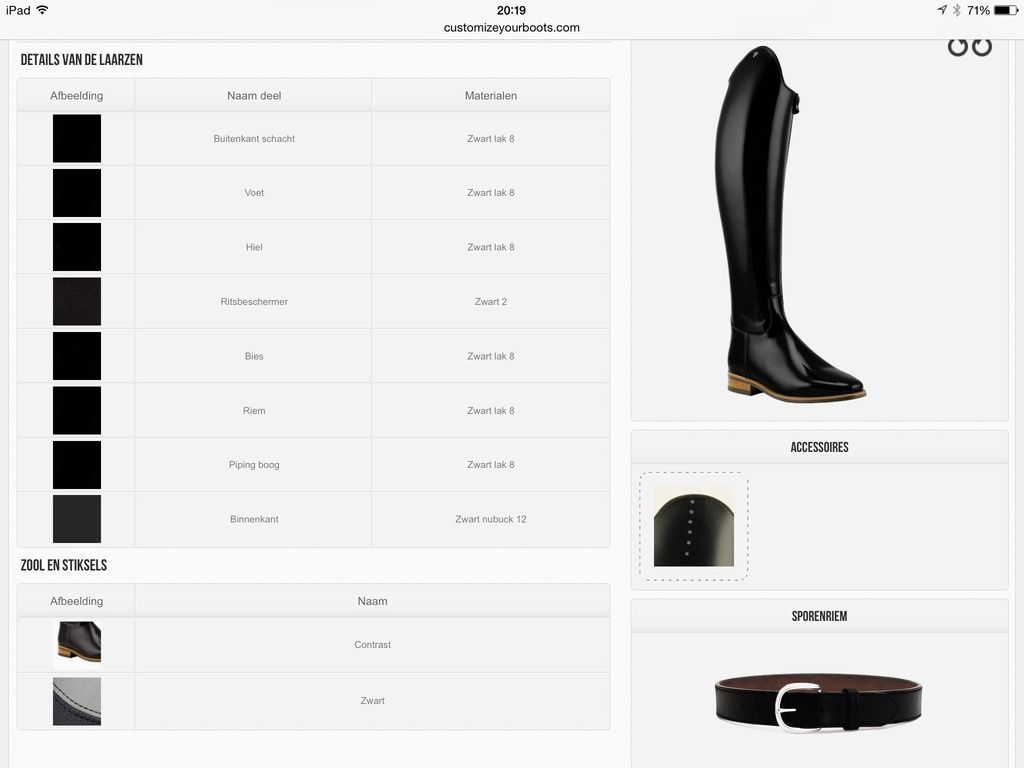Click the spur strap image
Screen dimensions: 1024x768
coord(818,702)
